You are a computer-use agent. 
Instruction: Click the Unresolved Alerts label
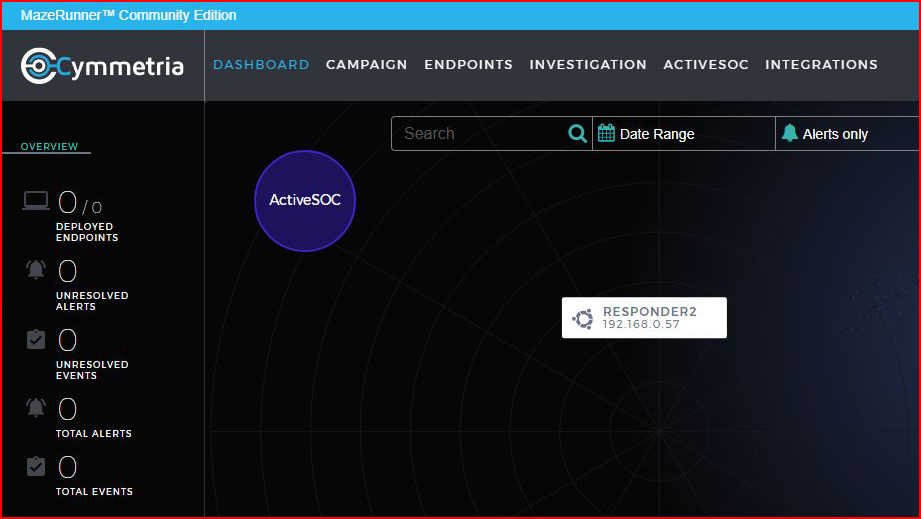[x=92, y=301]
